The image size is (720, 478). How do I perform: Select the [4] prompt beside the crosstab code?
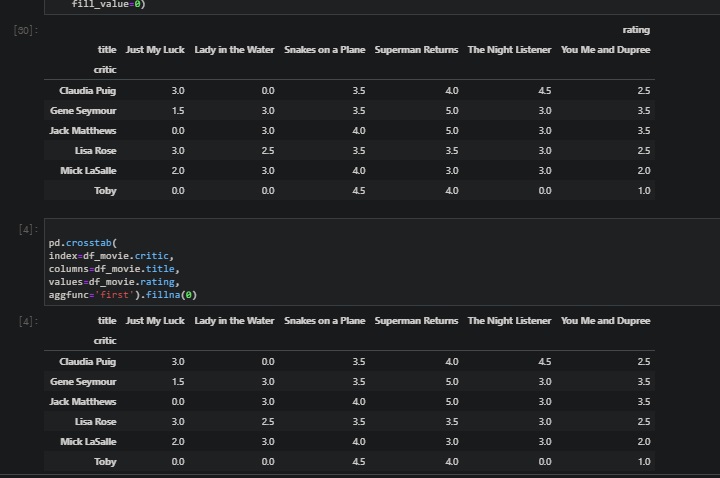(x=28, y=229)
